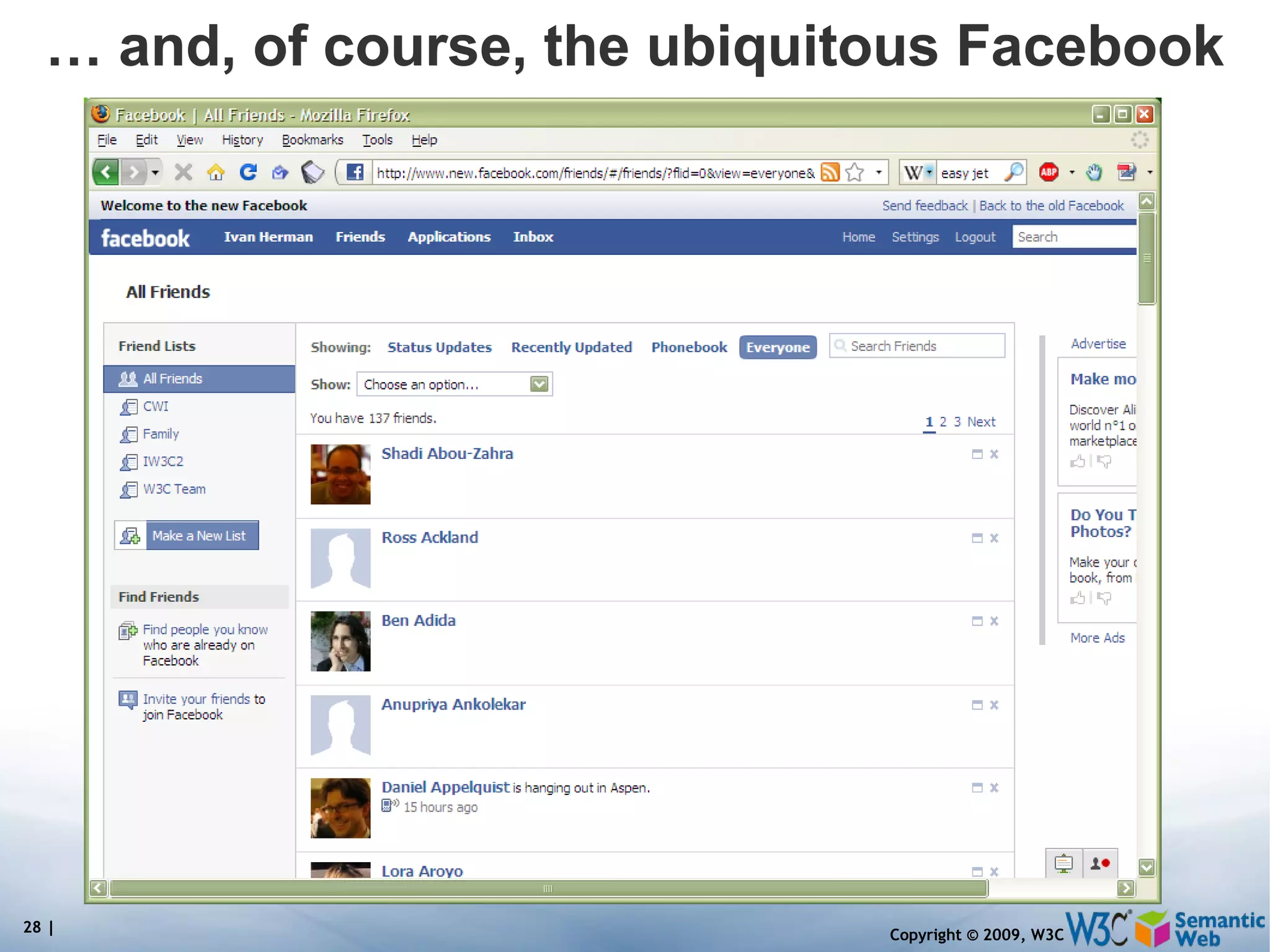Open the back/forward history dropdown arrow
The width and height of the screenshot is (1270, 952).
tap(155, 172)
